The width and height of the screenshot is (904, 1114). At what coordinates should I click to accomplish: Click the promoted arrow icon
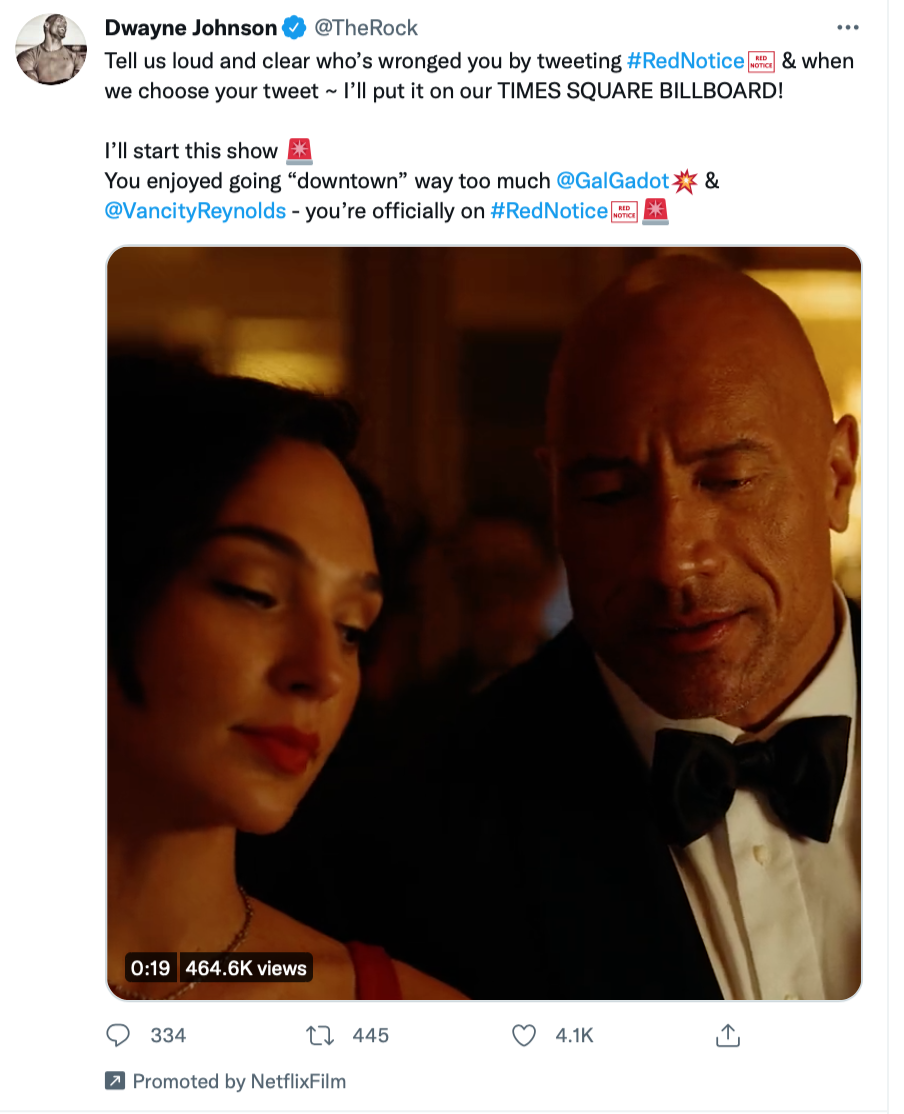pos(115,1081)
